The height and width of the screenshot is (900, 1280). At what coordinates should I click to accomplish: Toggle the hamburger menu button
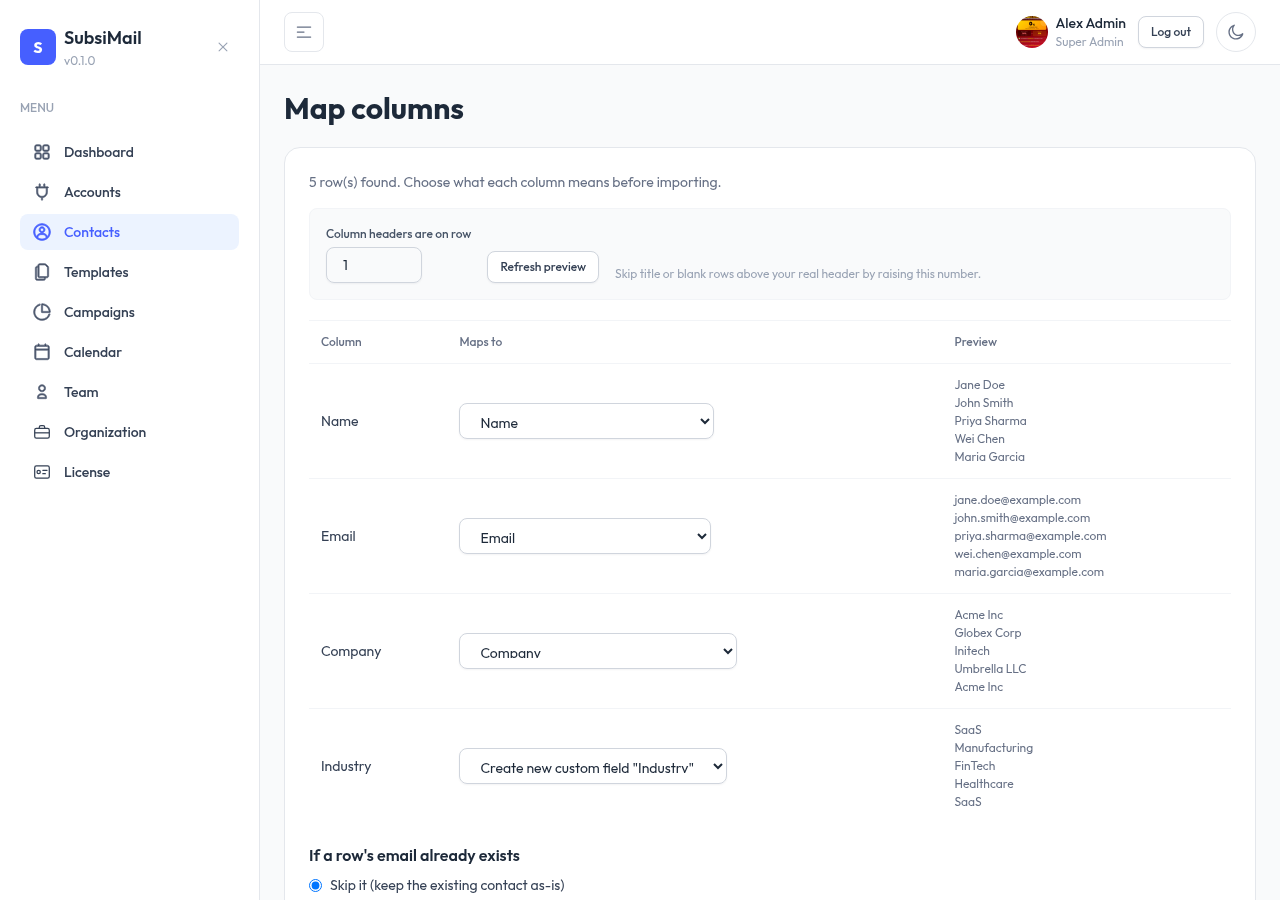pos(304,32)
